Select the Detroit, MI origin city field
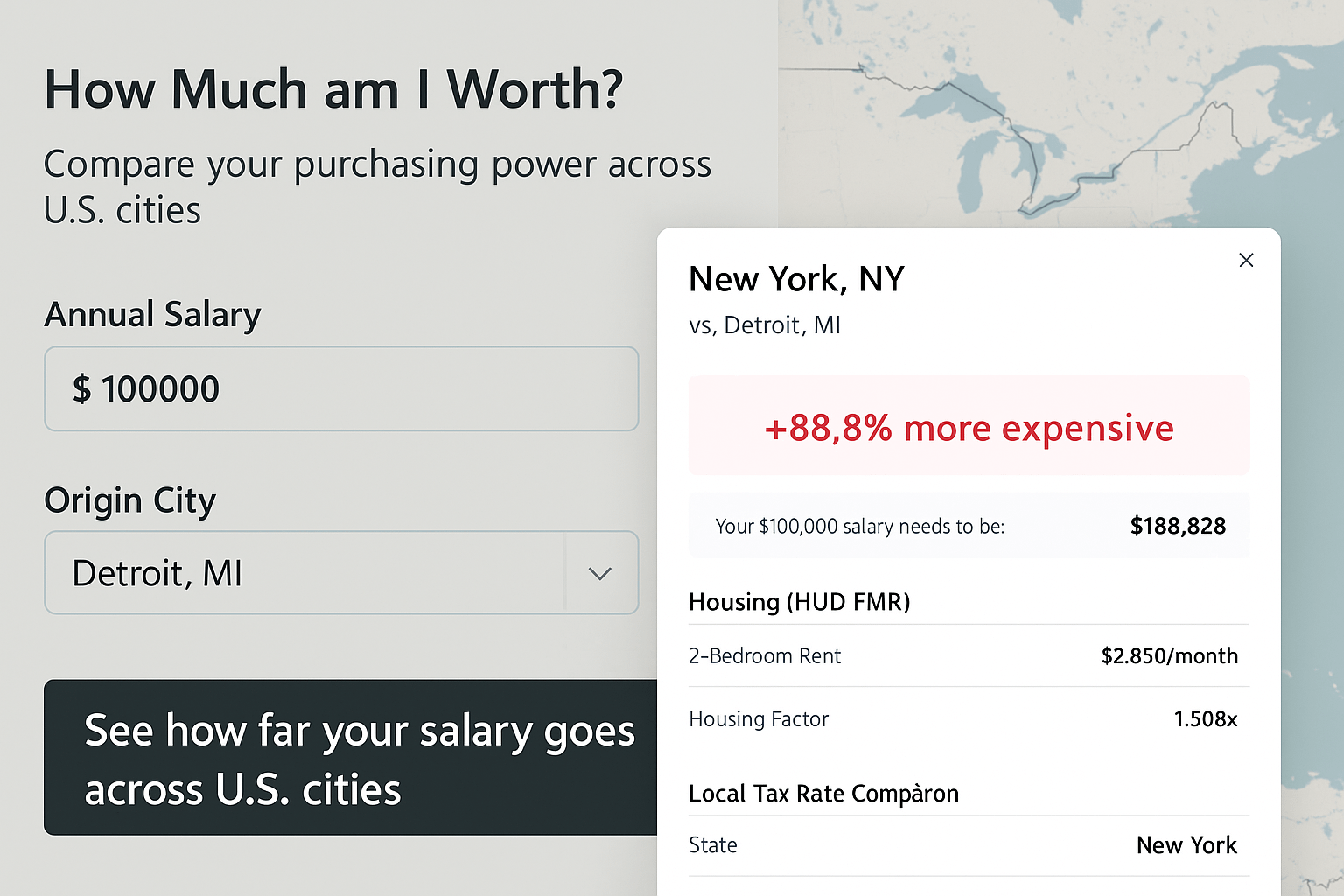The image size is (1344, 896). click(341, 573)
